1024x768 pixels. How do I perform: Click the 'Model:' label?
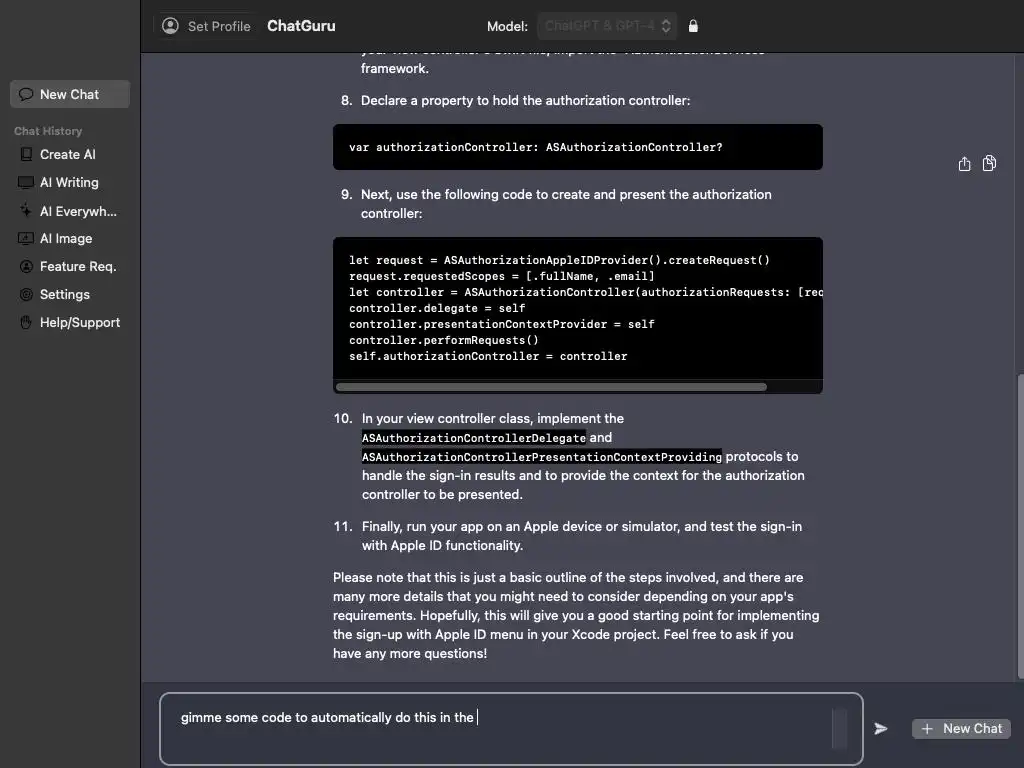507,26
